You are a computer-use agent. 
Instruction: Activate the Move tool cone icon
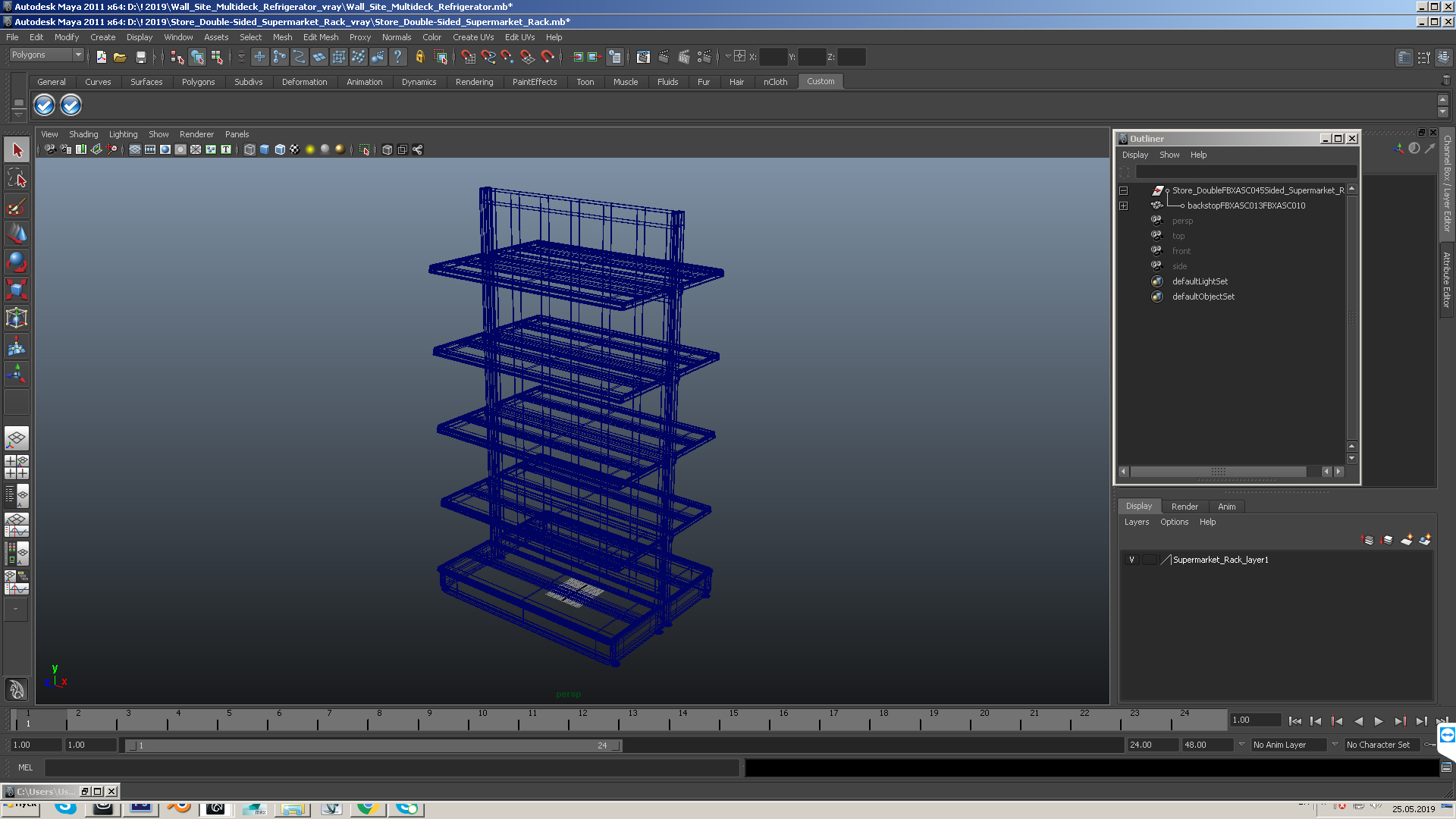17,234
